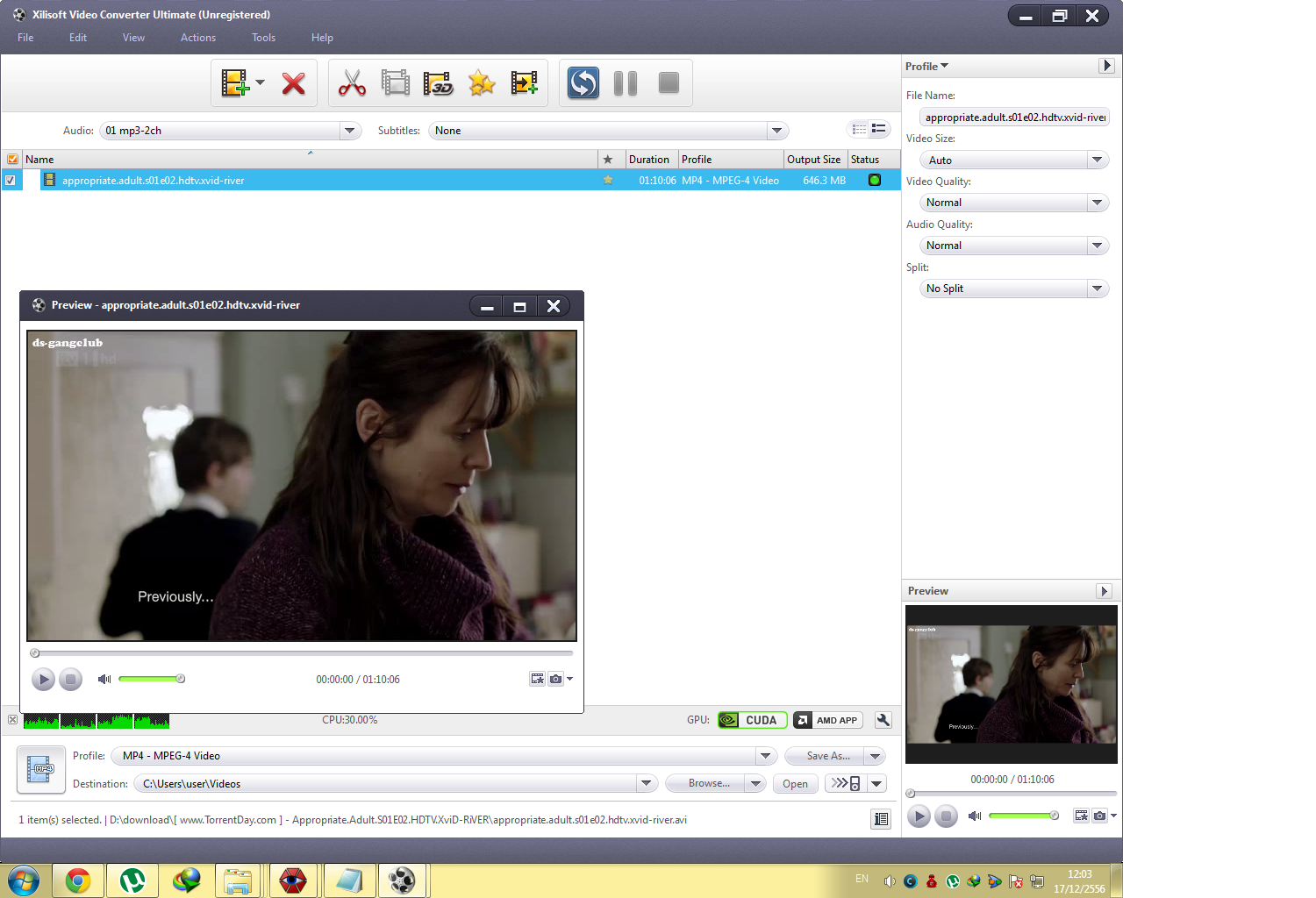Screen dimensions: 1316x898
Task: Click the MP4 profile icon at bottom left
Action: [x=41, y=769]
